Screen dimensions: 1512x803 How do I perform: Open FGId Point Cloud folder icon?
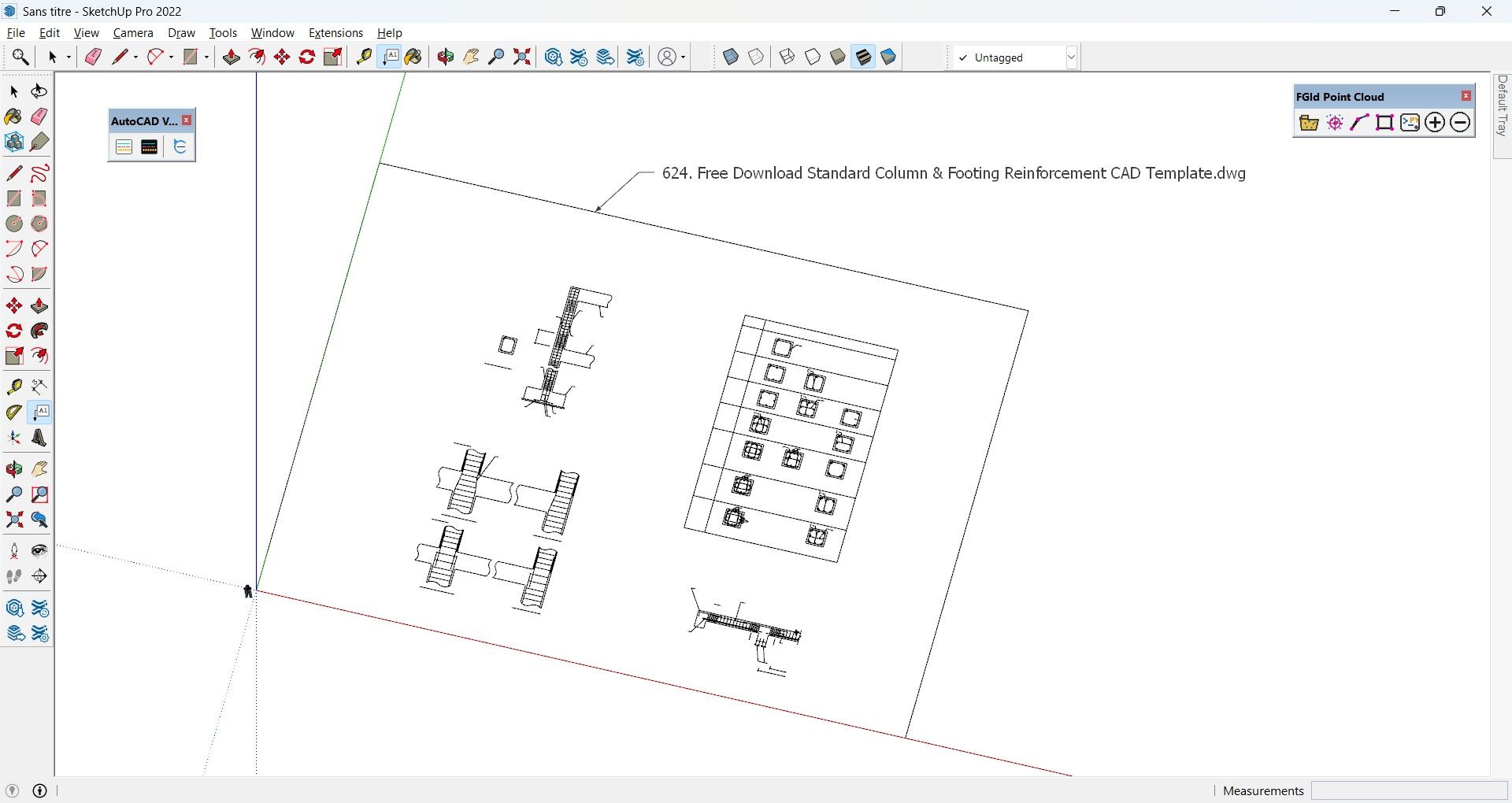1309,123
